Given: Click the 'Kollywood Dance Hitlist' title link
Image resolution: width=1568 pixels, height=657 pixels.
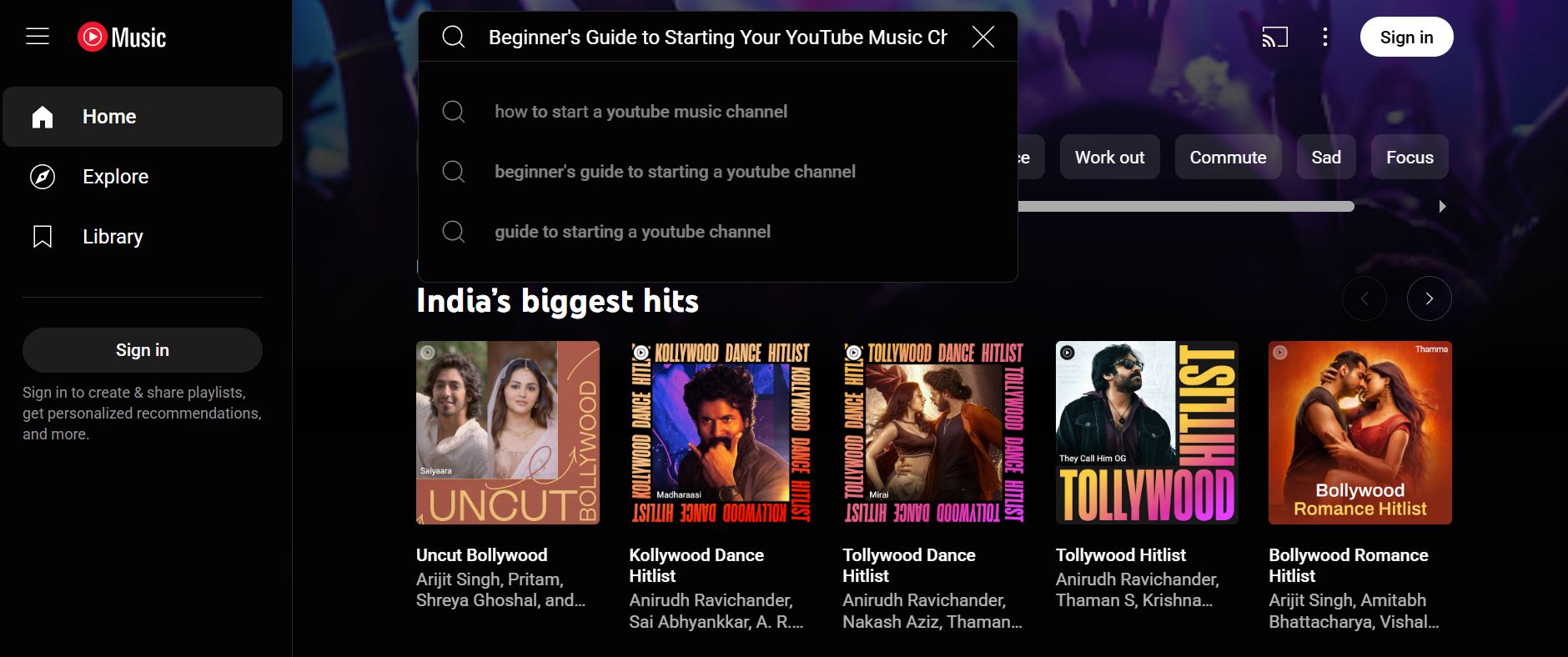Looking at the screenshot, I should click(x=696, y=565).
